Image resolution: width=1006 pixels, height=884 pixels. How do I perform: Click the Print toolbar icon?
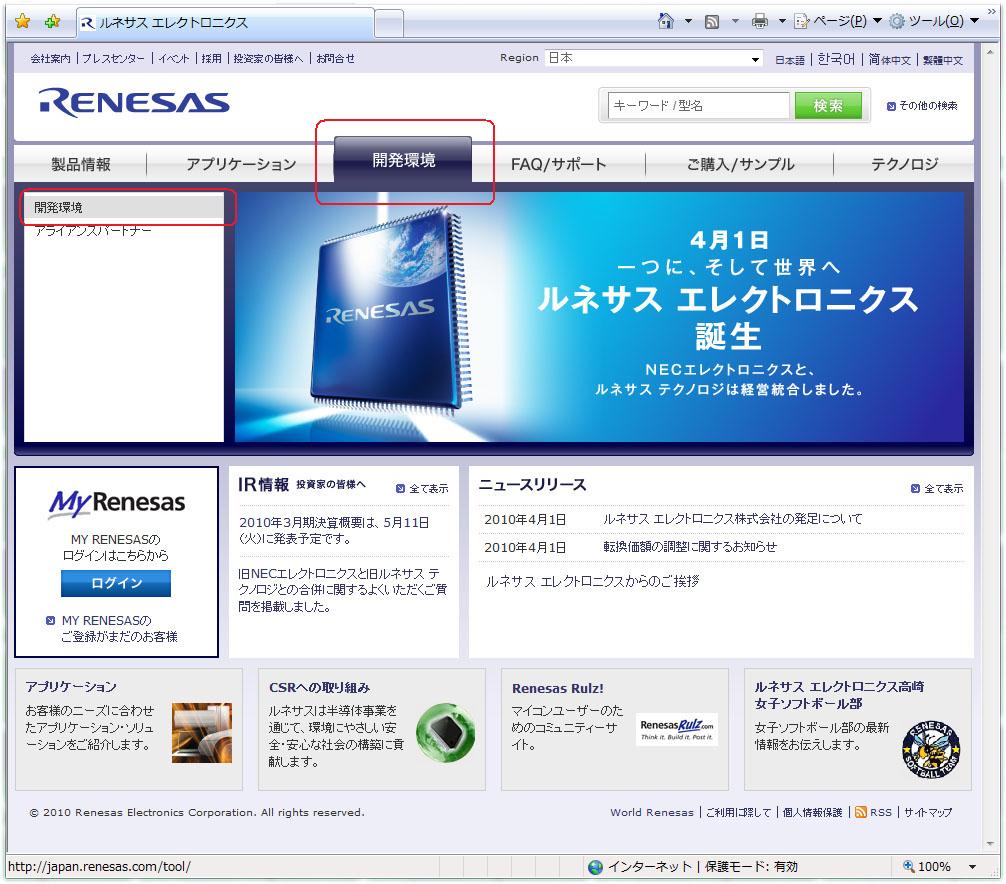(760, 21)
